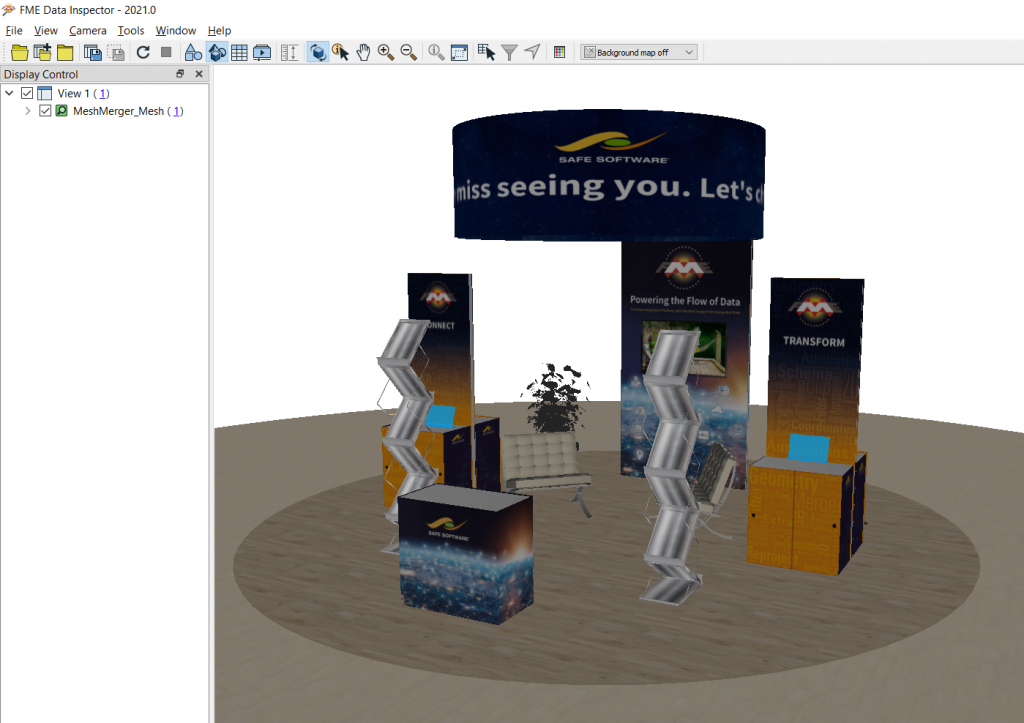Open the Window menu
This screenshot has width=1024, height=723.
click(x=176, y=31)
